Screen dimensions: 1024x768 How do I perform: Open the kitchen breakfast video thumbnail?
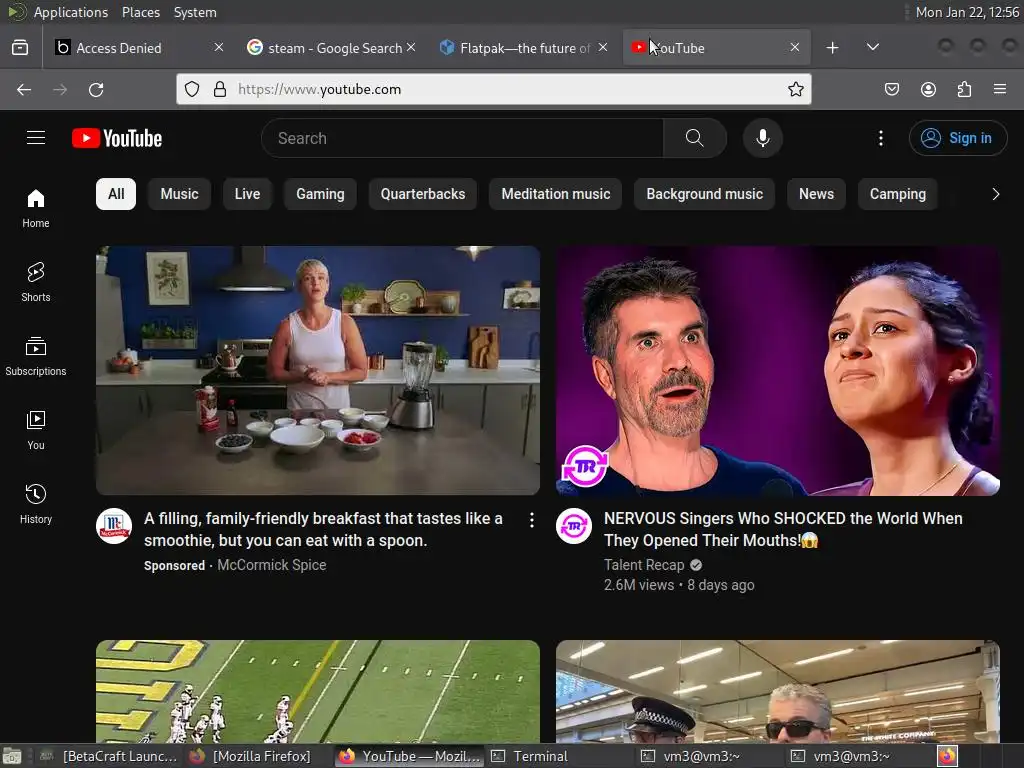(x=317, y=370)
